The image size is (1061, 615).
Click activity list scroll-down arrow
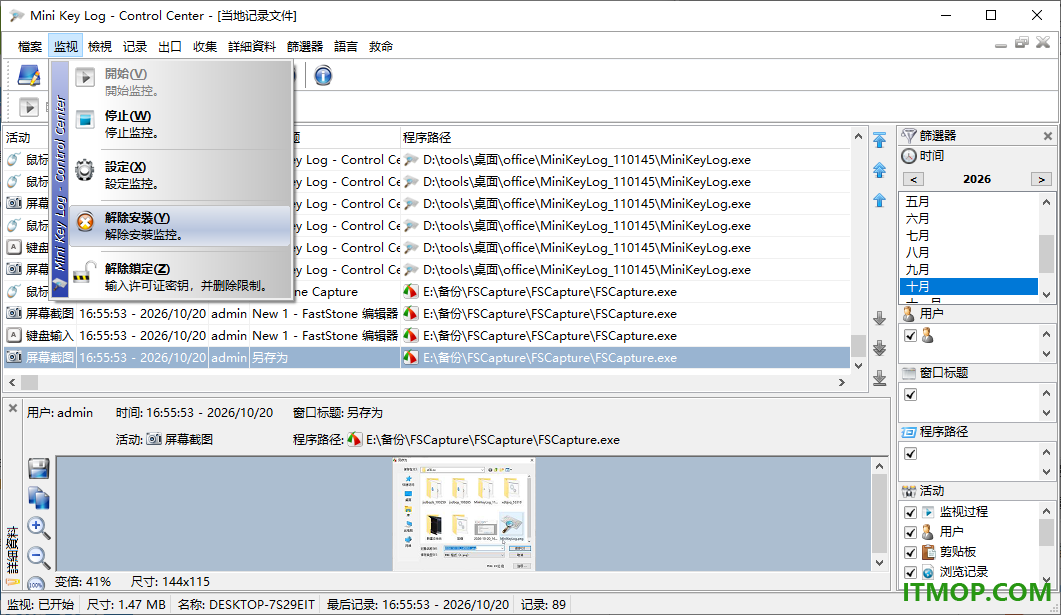coord(1047,580)
